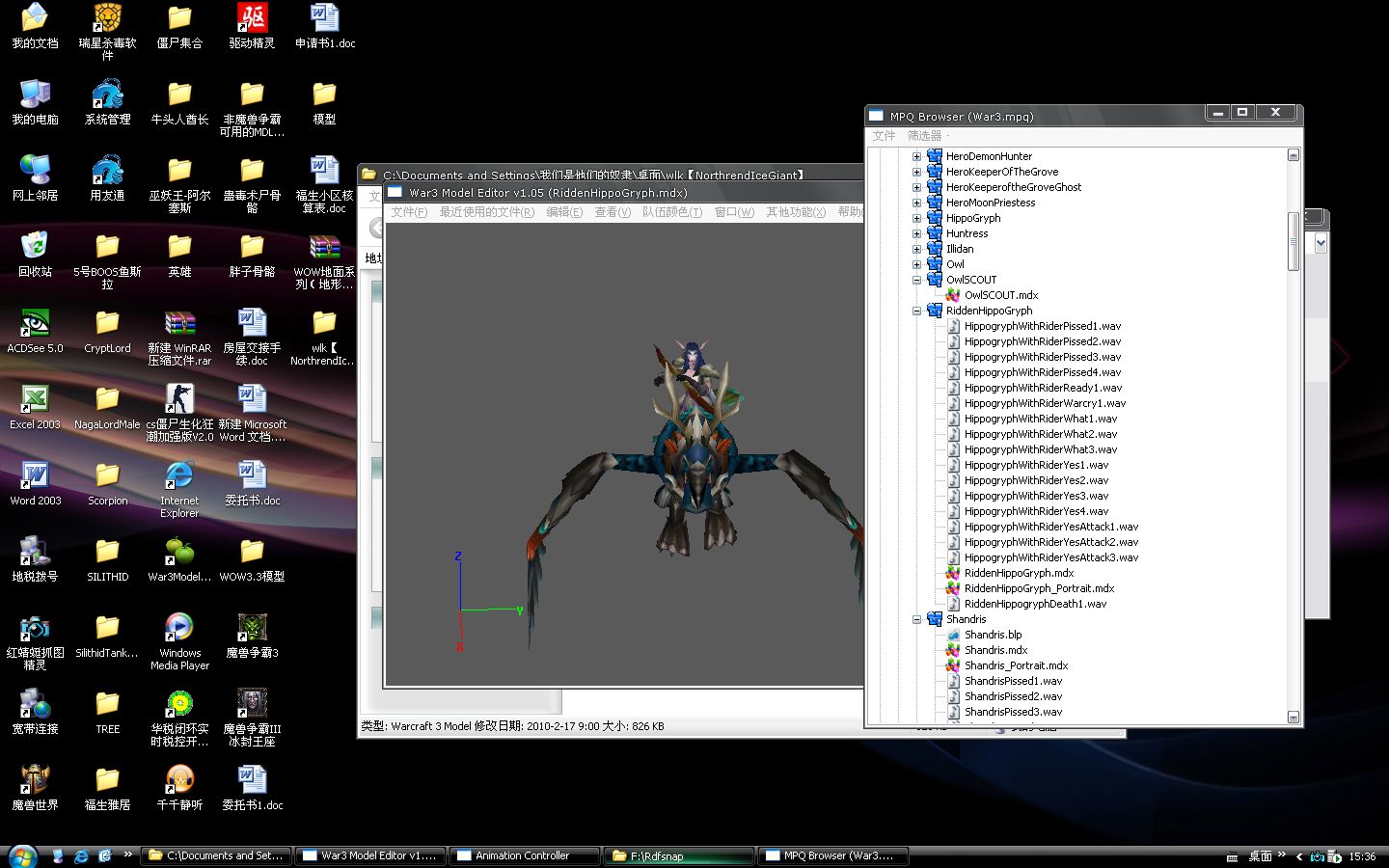Click HippogryphWithRiderPissed1.wav sound file icon
Image resolution: width=1389 pixels, height=868 pixels.
953,326
